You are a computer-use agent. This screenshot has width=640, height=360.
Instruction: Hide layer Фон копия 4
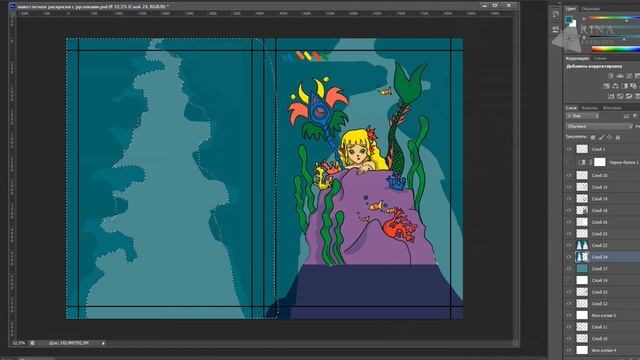point(569,350)
